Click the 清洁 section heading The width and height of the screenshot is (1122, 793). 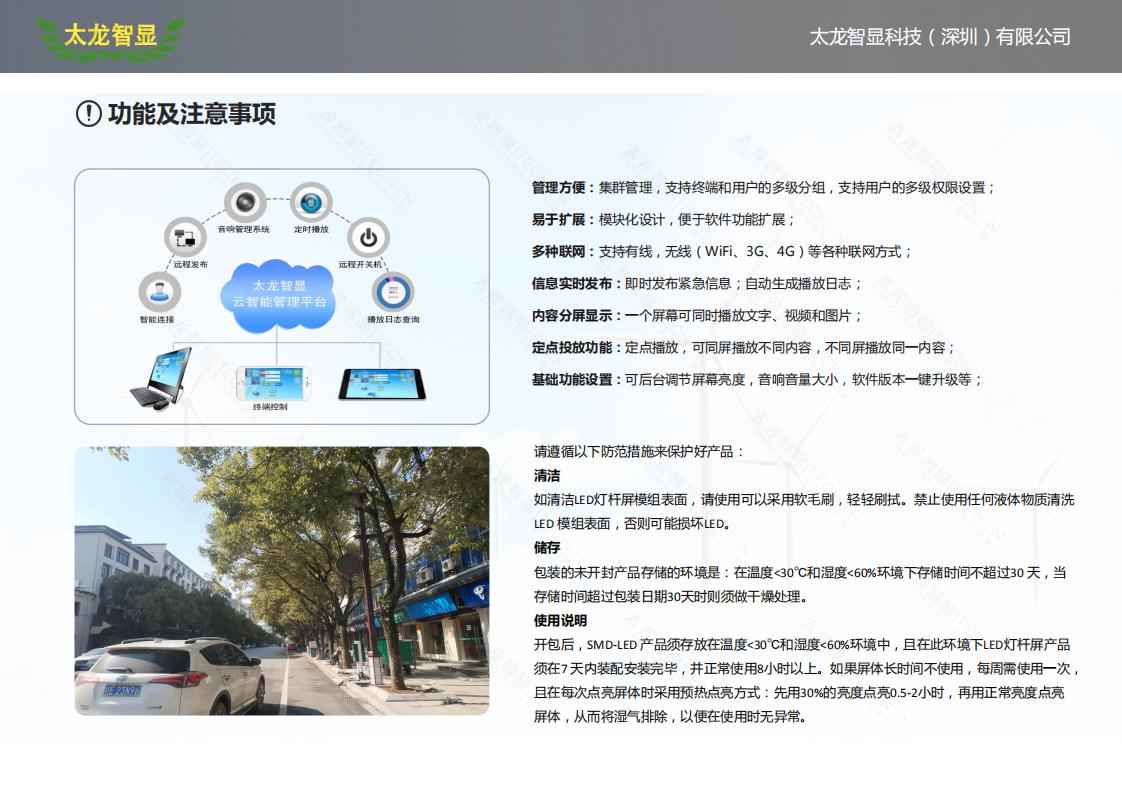pos(547,475)
